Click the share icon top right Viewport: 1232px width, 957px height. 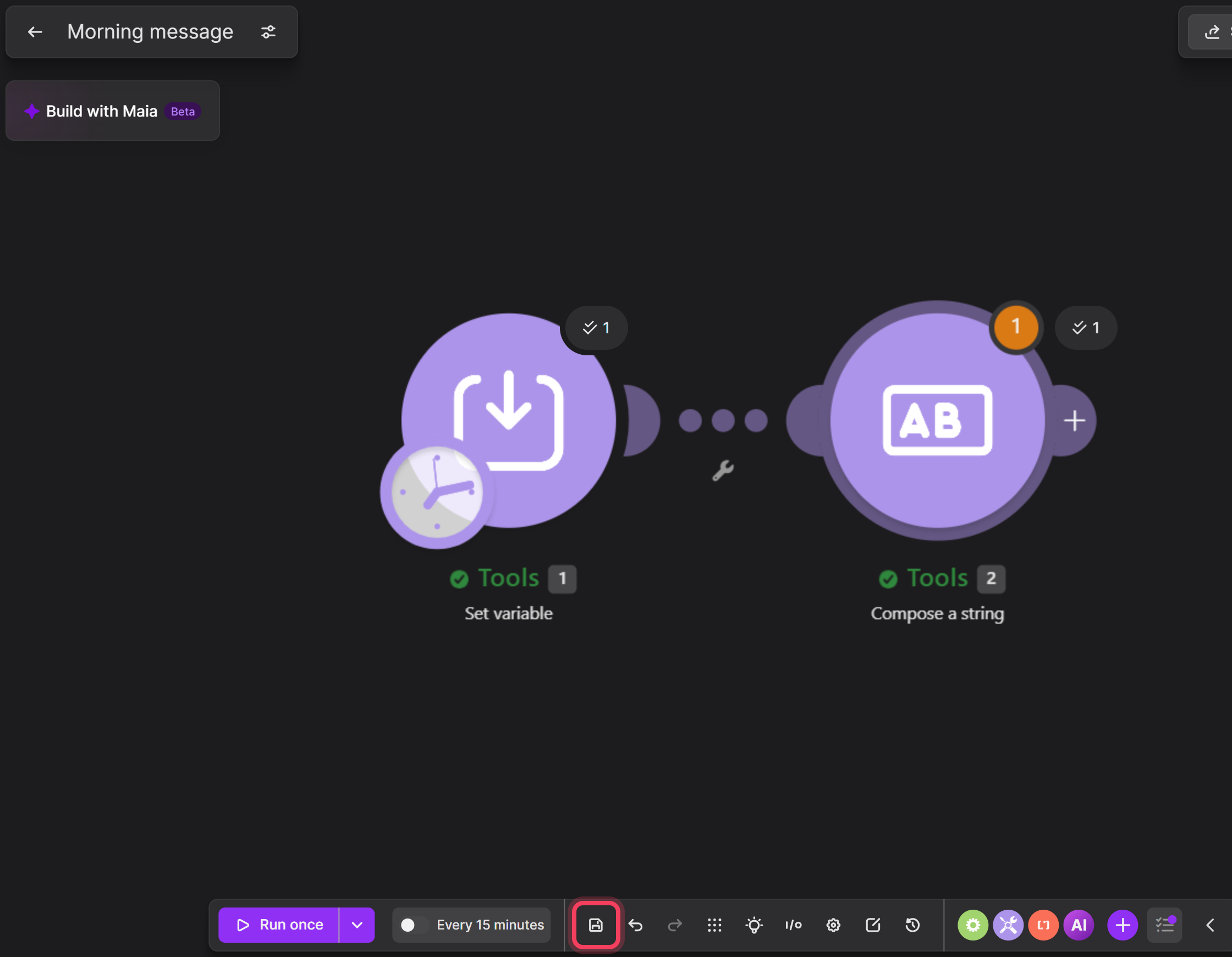click(1212, 32)
